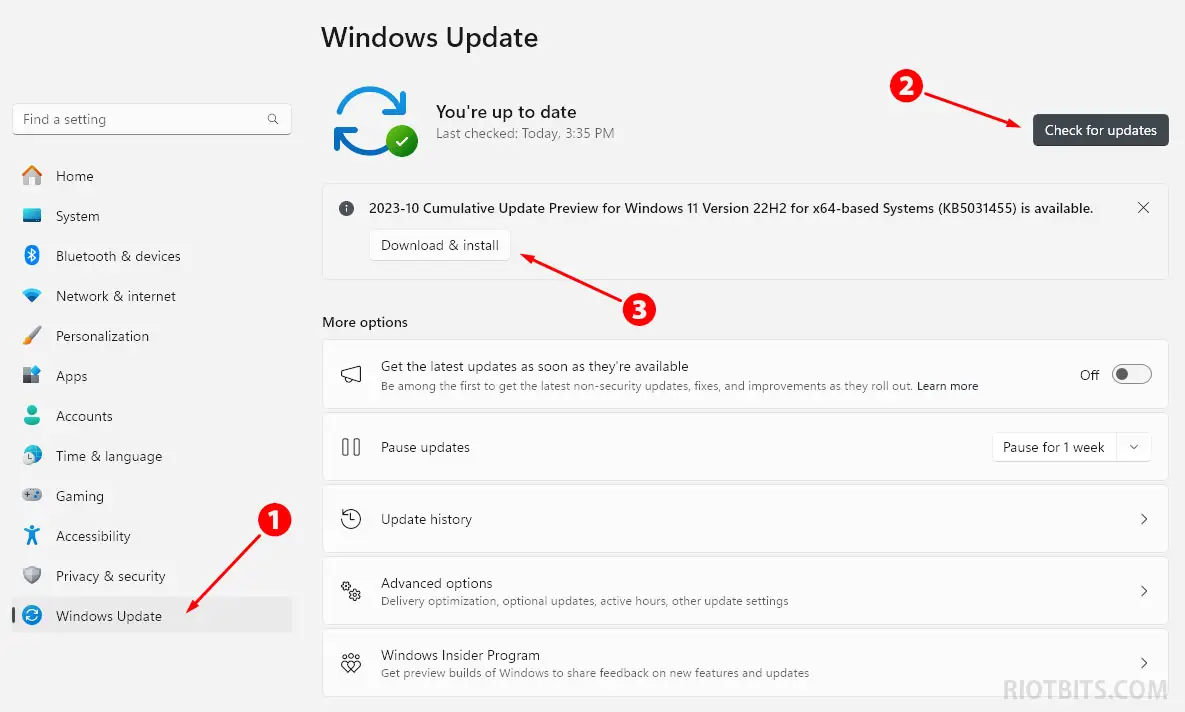
Task: Open Privacy & security settings
Action: [x=151, y=576]
